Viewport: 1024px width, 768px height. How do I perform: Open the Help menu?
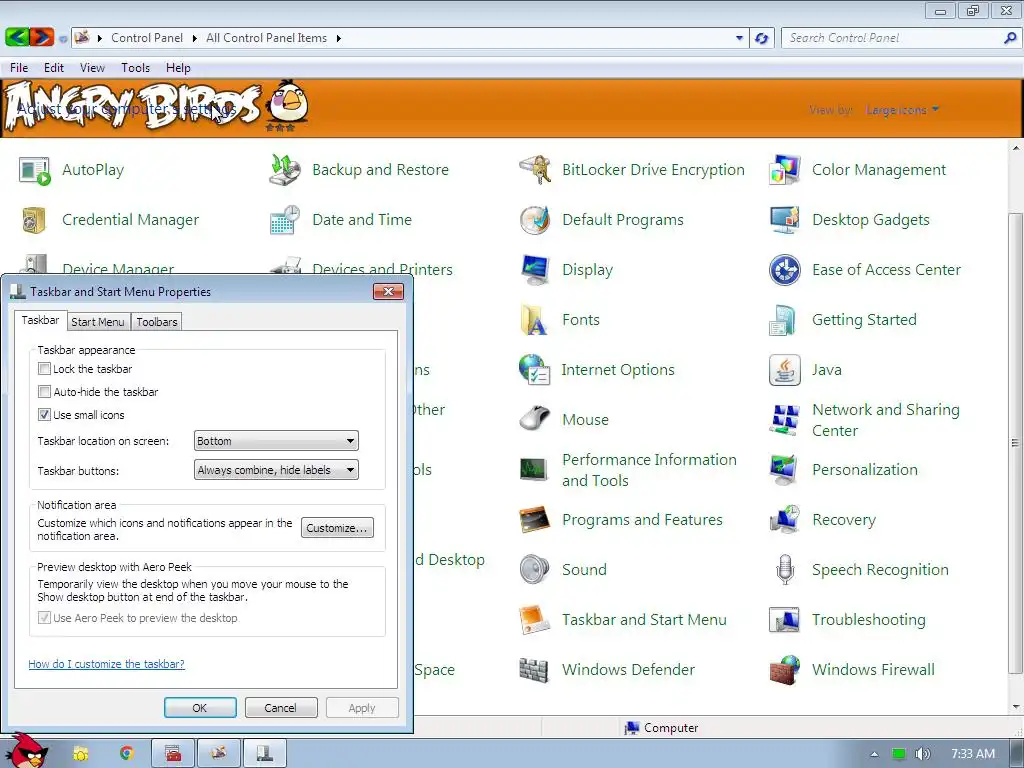(178, 68)
